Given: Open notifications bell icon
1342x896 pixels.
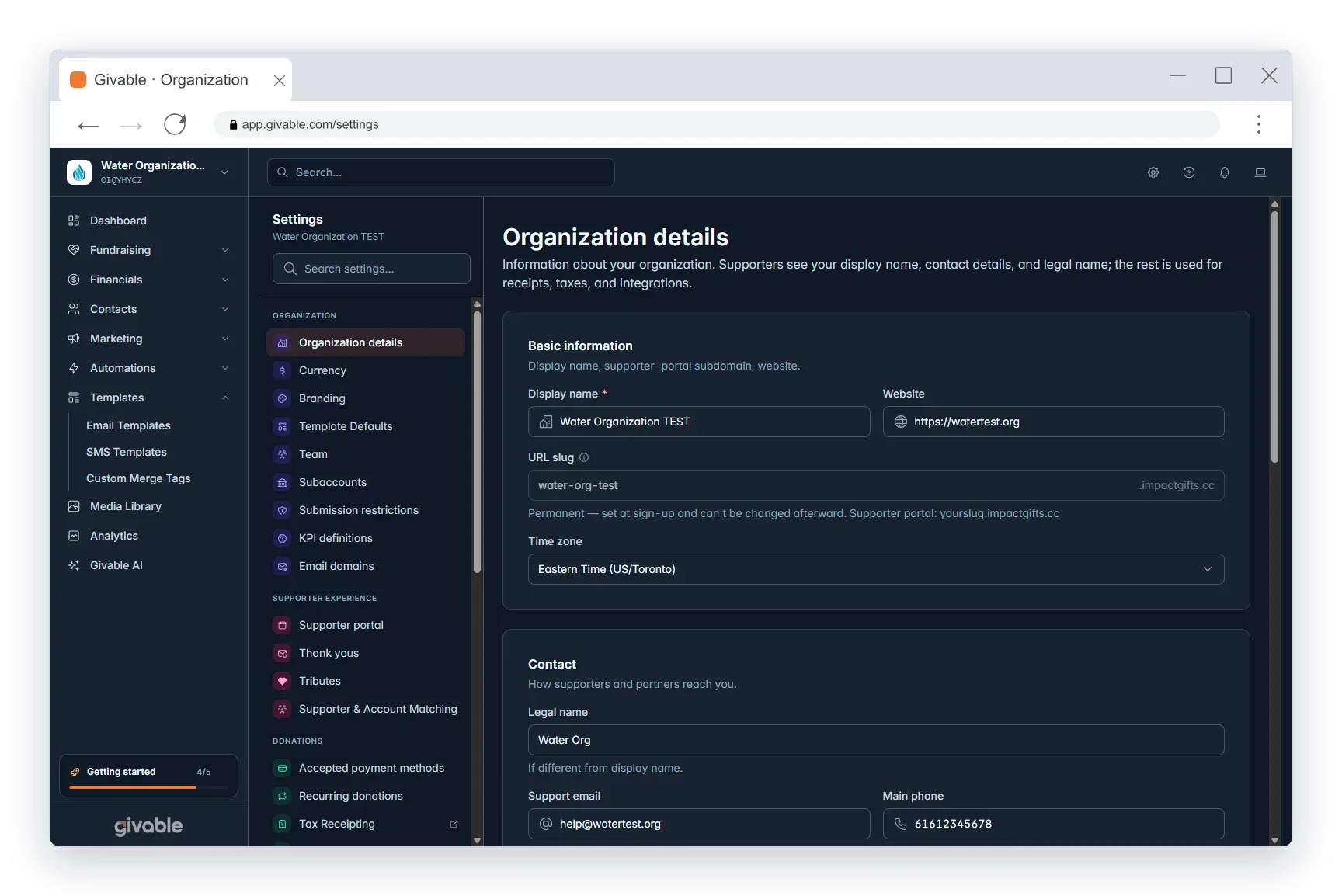Looking at the screenshot, I should 1225,172.
